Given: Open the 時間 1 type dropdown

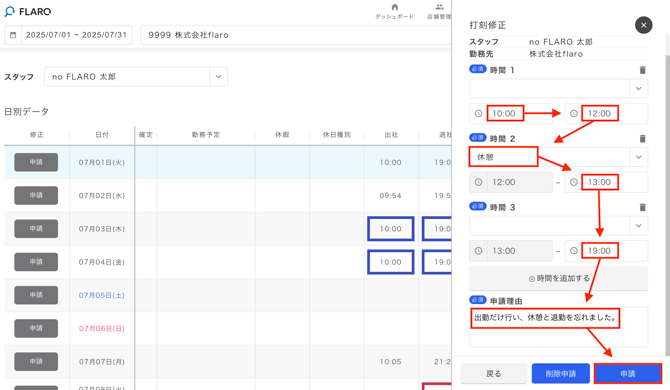Looking at the screenshot, I should pos(558,88).
